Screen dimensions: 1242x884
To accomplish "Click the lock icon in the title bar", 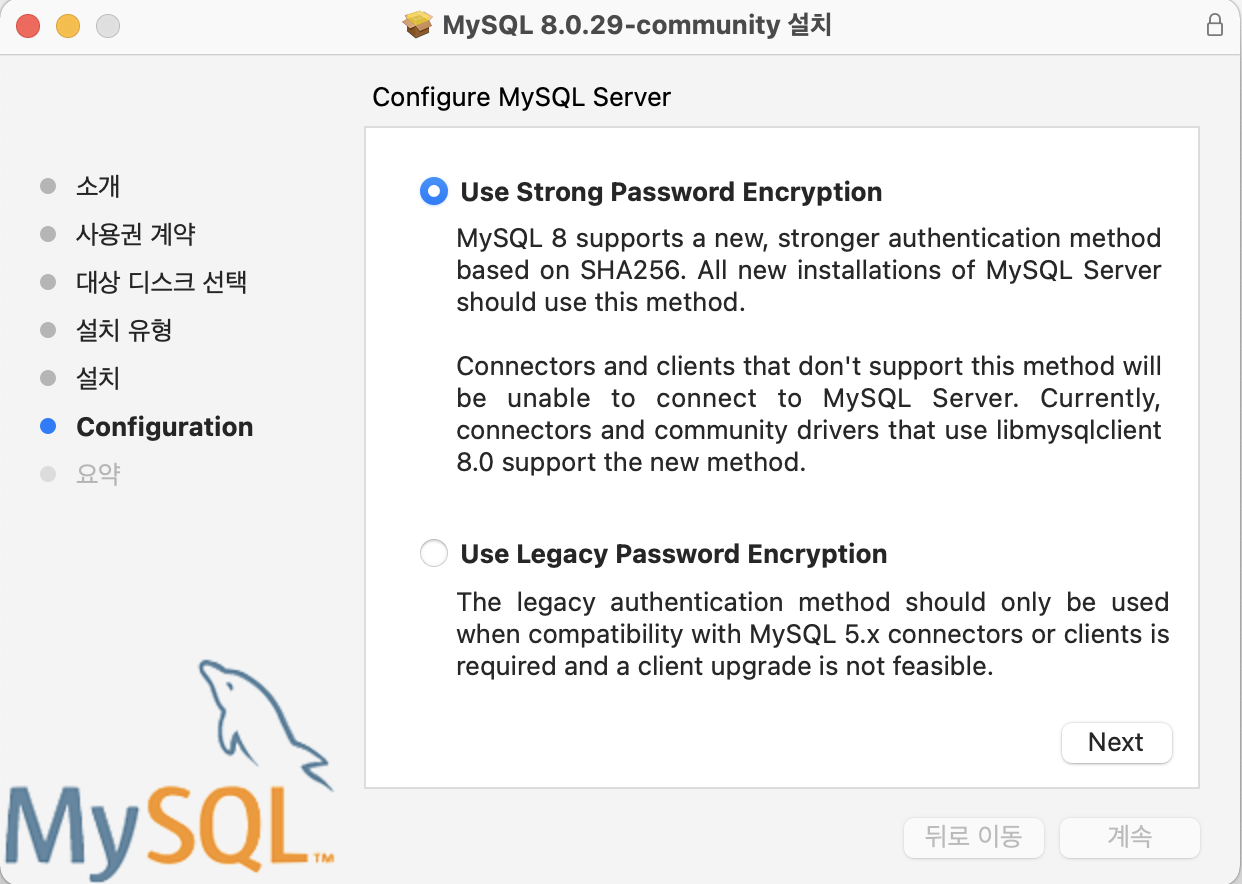I will point(1215,25).
